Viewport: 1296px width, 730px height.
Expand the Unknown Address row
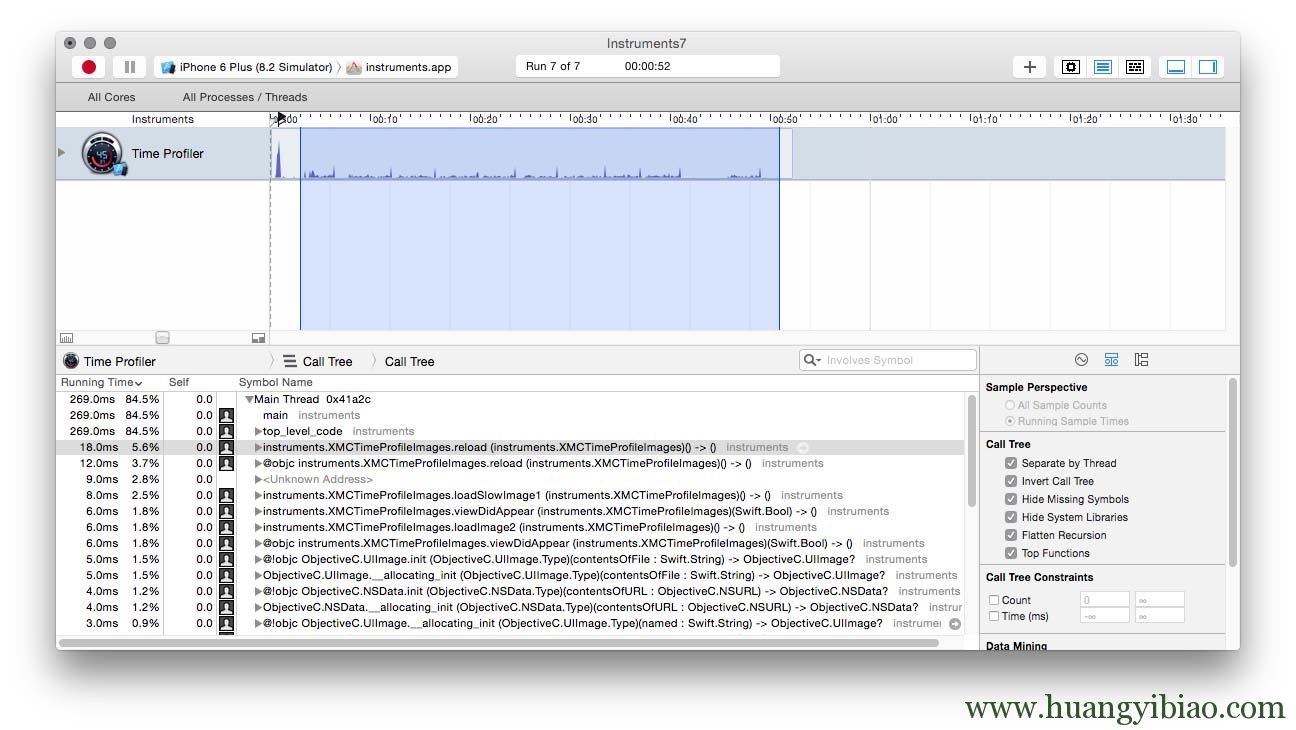tap(259, 479)
